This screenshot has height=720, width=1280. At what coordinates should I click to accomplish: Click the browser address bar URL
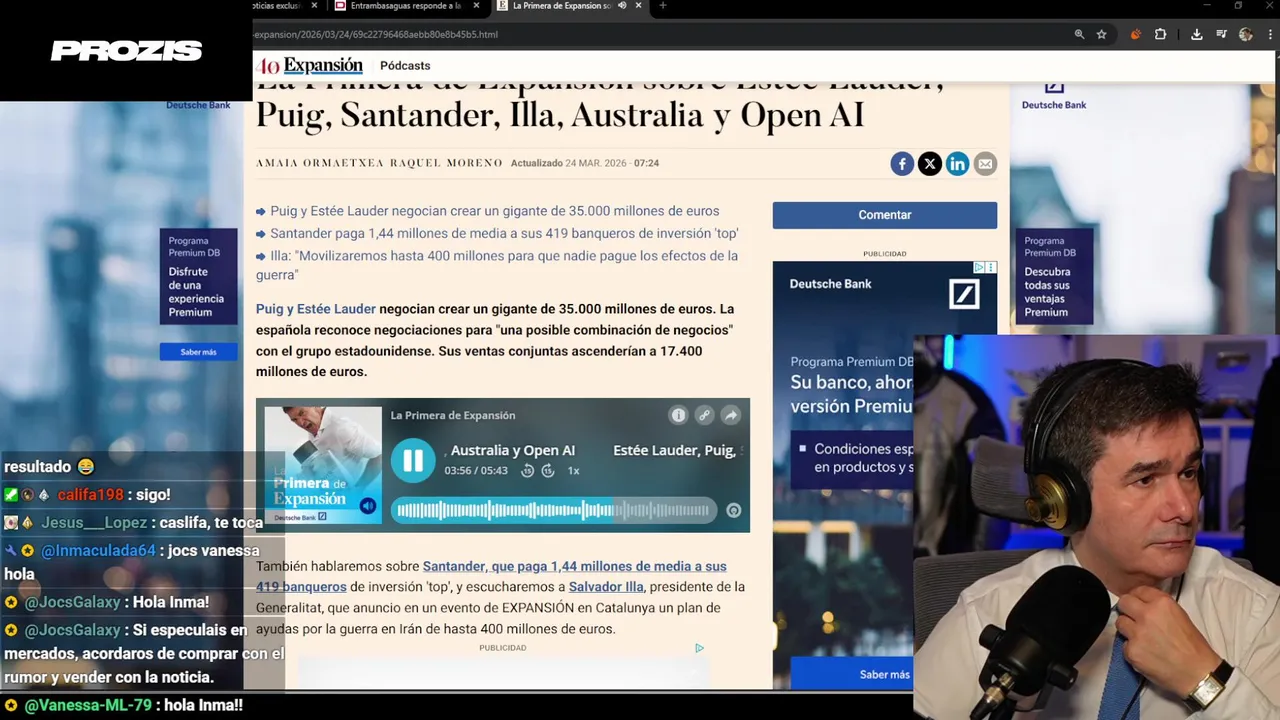pyautogui.click(x=375, y=34)
